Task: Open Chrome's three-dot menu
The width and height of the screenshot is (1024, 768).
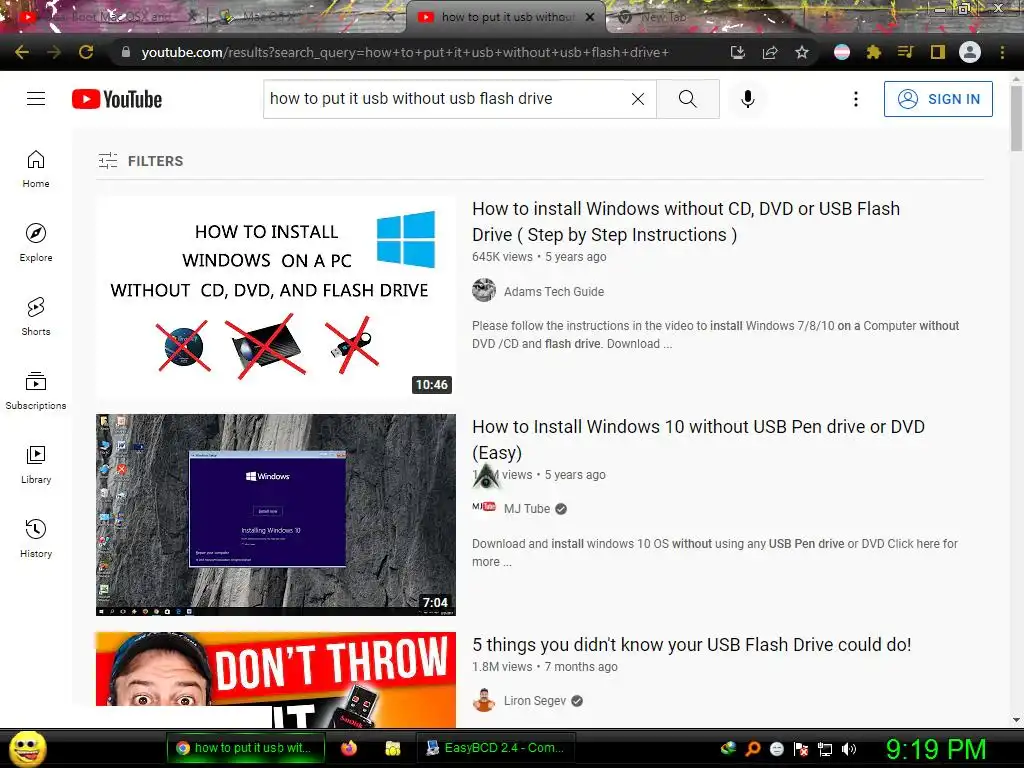Action: point(1002,52)
